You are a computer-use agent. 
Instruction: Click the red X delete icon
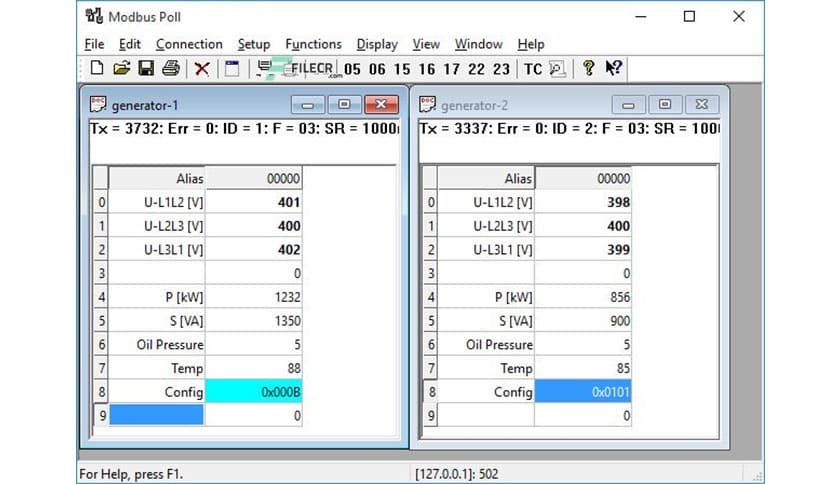click(x=201, y=69)
